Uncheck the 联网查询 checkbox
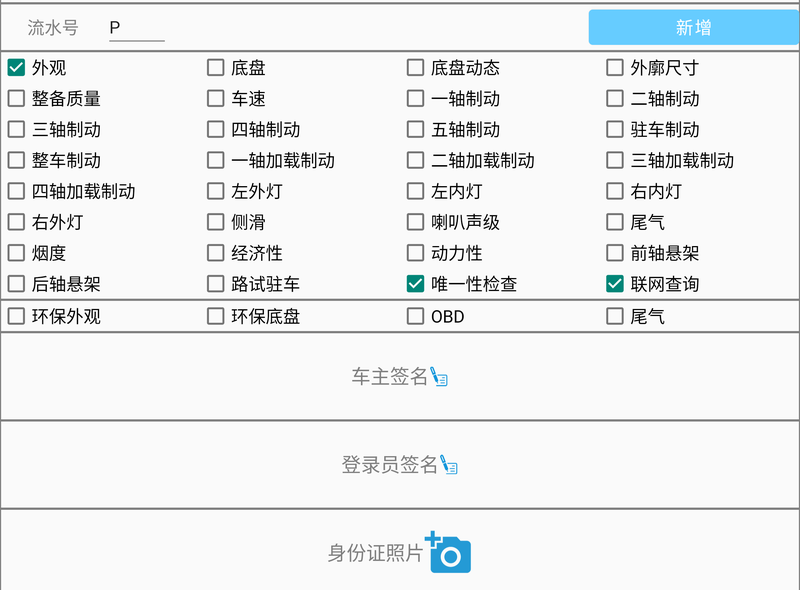Screen dimensions: 800x590 point(615,284)
